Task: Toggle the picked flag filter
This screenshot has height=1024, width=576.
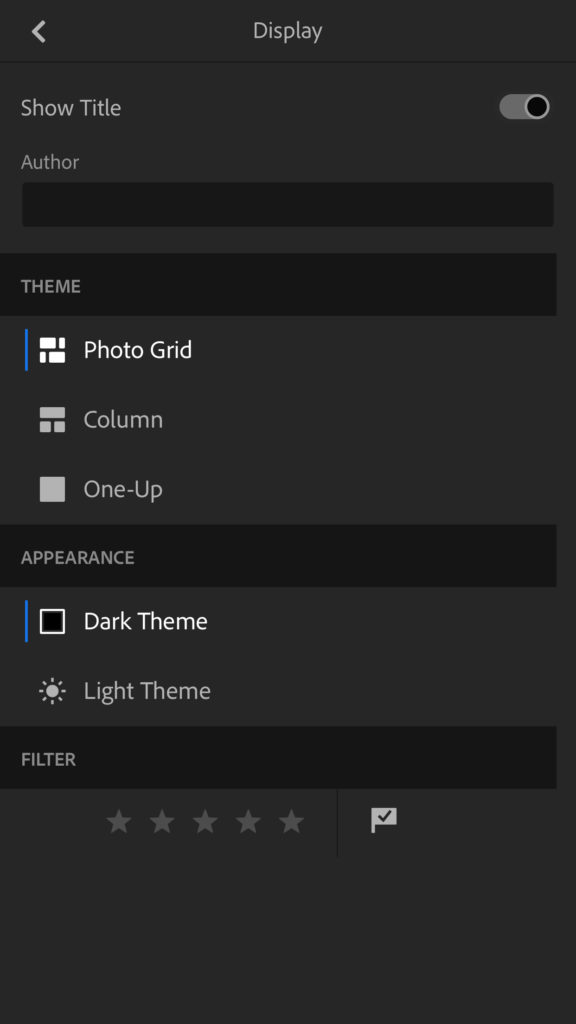Action: (384, 820)
